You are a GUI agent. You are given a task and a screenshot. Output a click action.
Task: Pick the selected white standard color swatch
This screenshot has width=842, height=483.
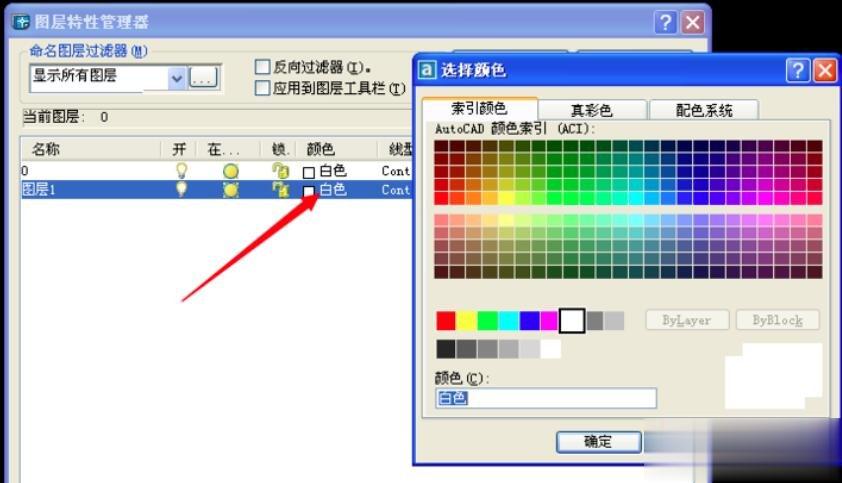[x=572, y=321]
